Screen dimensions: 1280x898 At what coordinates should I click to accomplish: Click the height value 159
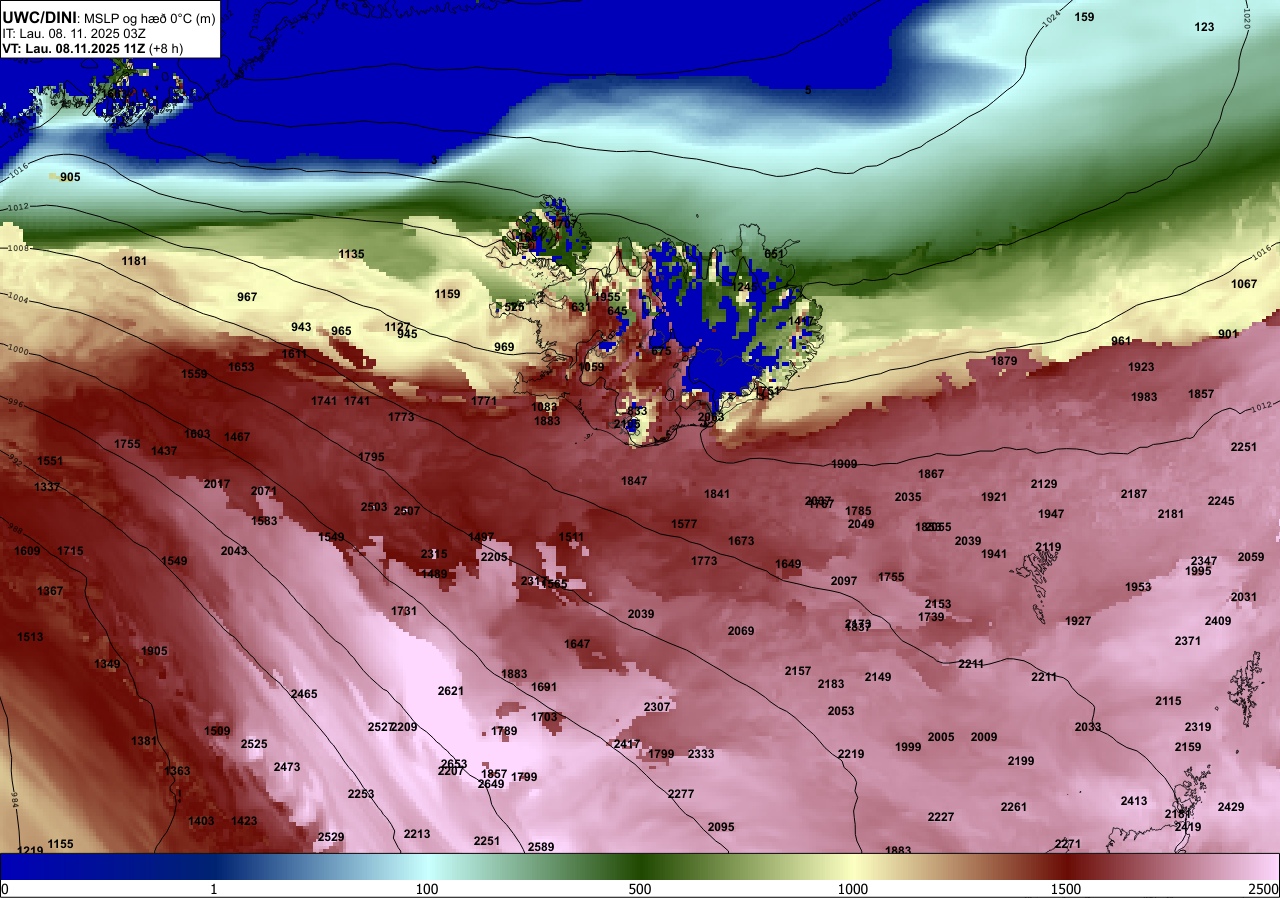pyautogui.click(x=1084, y=17)
